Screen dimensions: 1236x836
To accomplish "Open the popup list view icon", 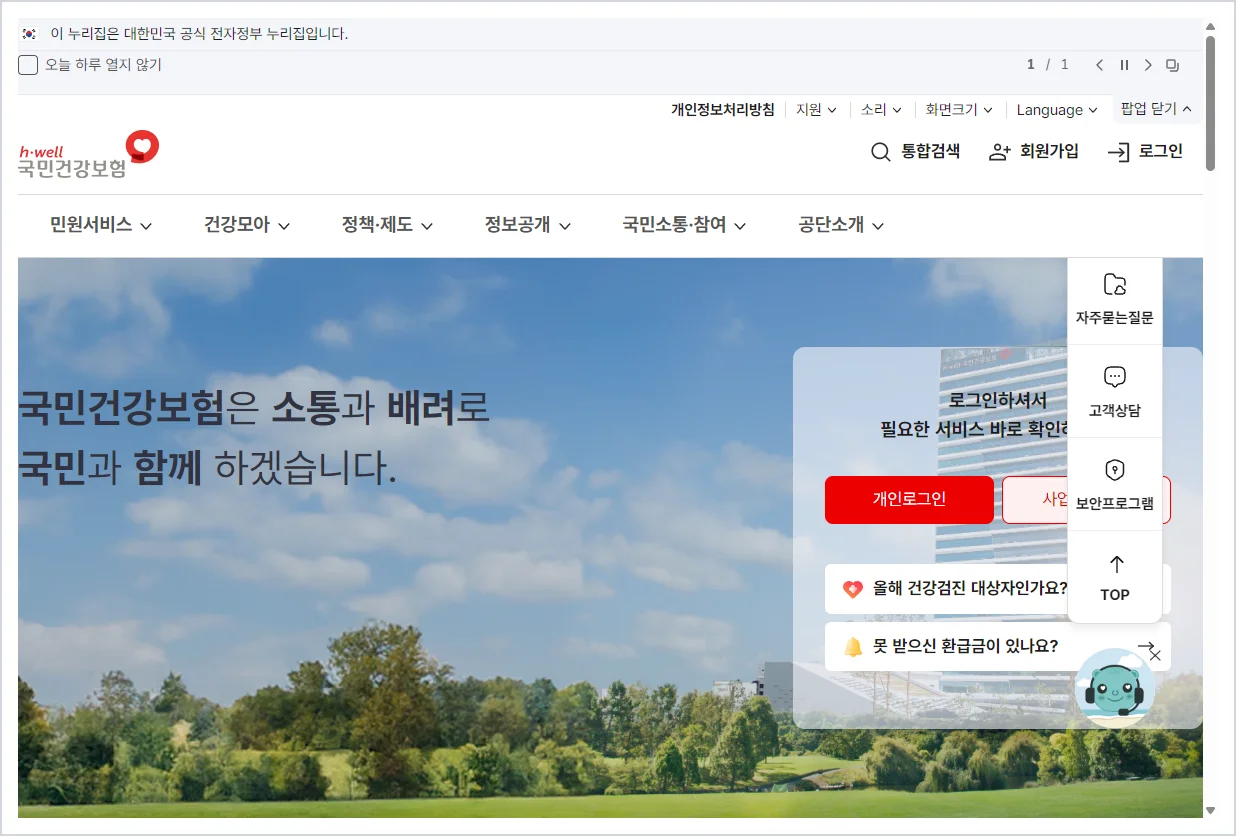I will pyautogui.click(x=1173, y=65).
